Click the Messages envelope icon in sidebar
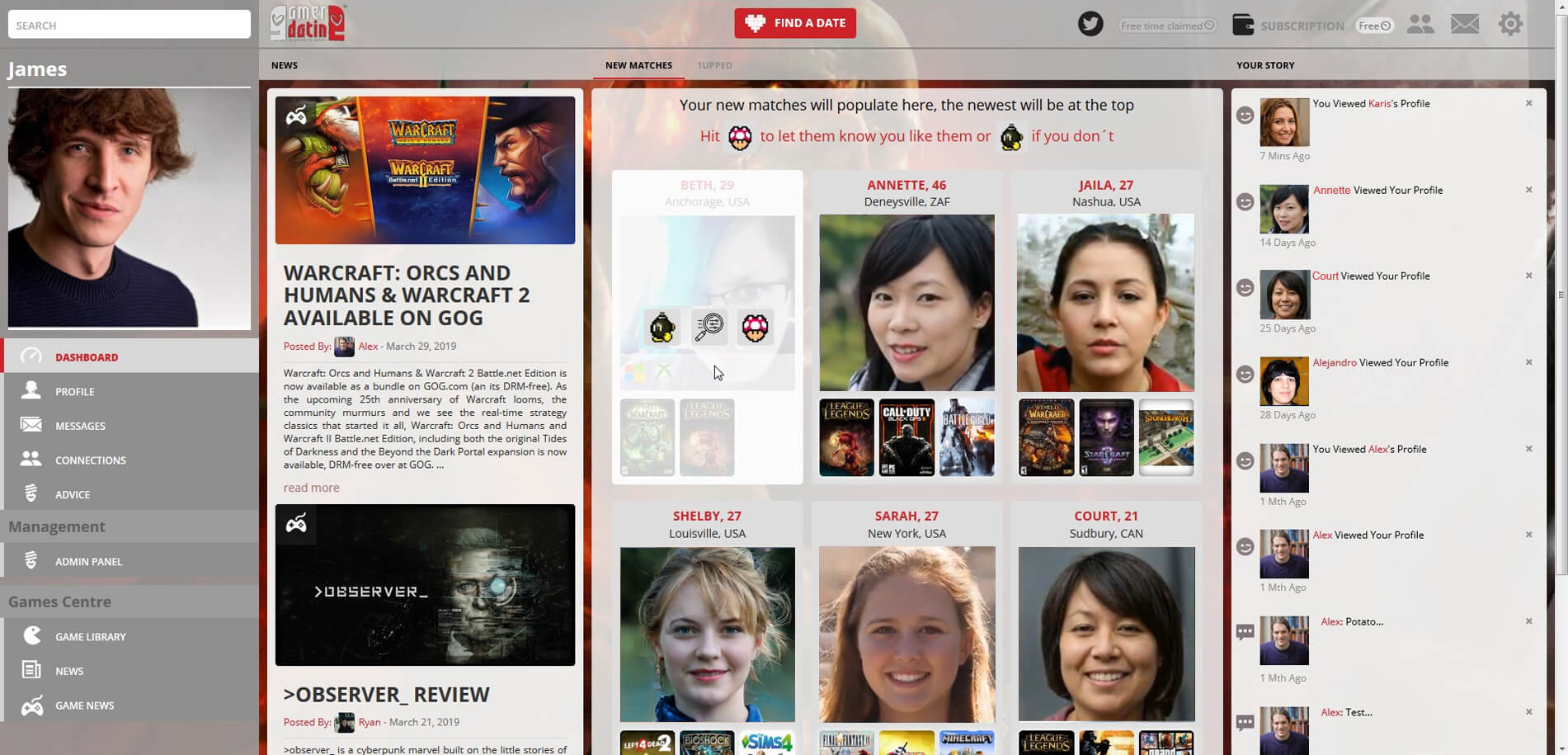The image size is (1568, 755). [x=31, y=425]
